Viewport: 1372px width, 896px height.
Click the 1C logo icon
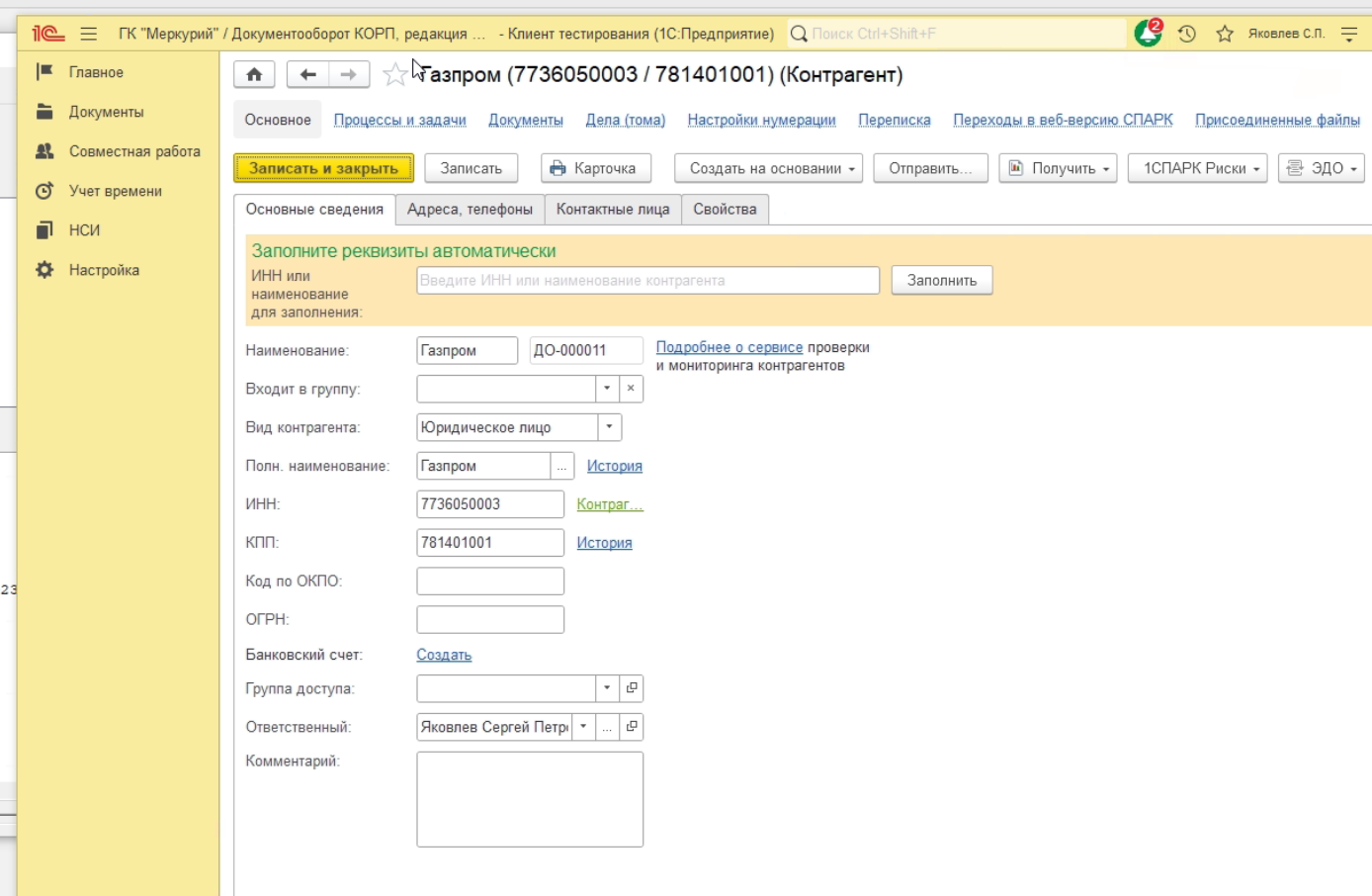click(47, 34)
